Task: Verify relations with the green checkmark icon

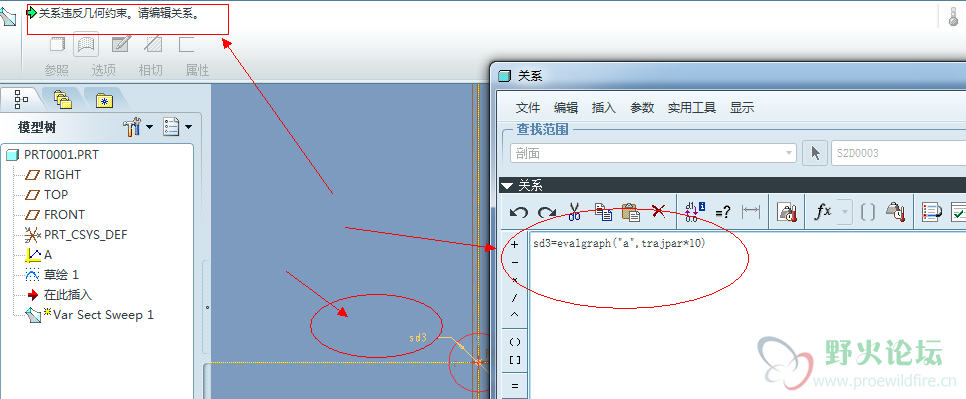Action: coord(958,212)
